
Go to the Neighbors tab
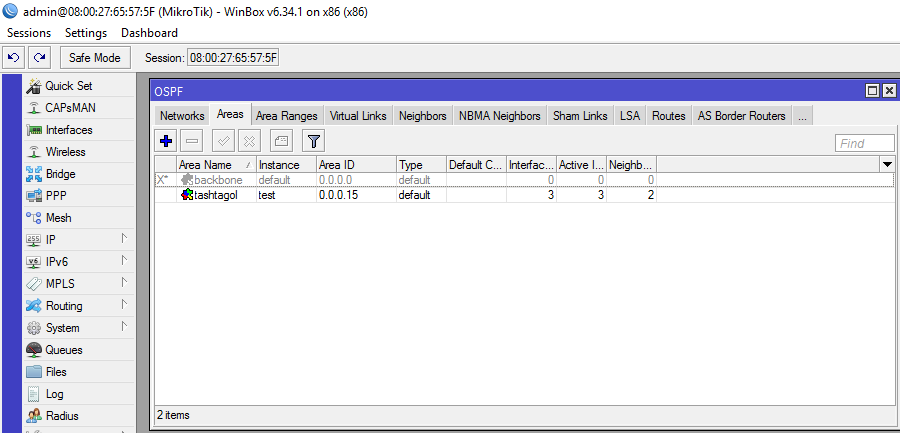422,115
